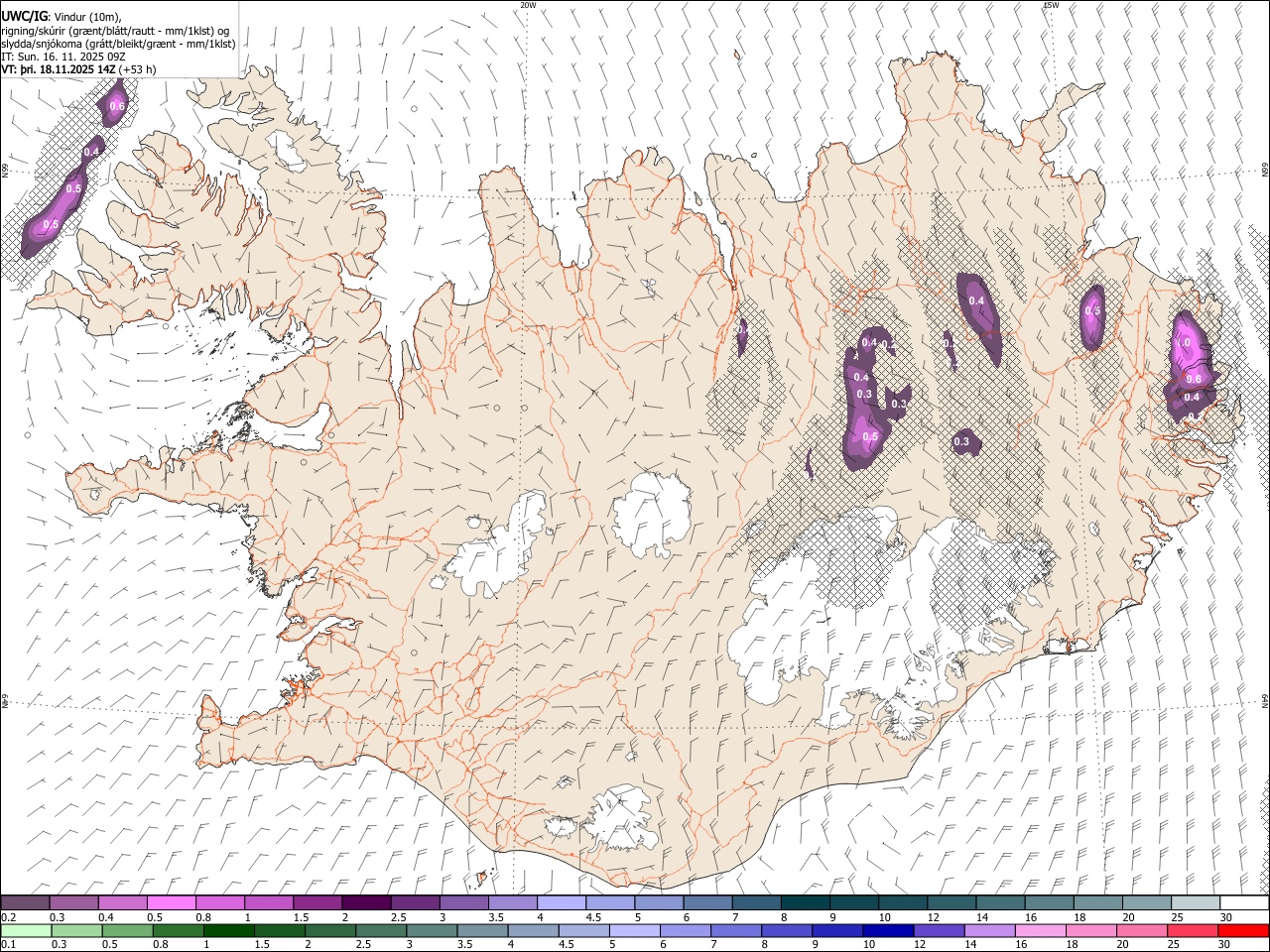Pick the bottom legend row swatch labeled 6
This screenshot has height=952, width=1270.
[685, 931]
